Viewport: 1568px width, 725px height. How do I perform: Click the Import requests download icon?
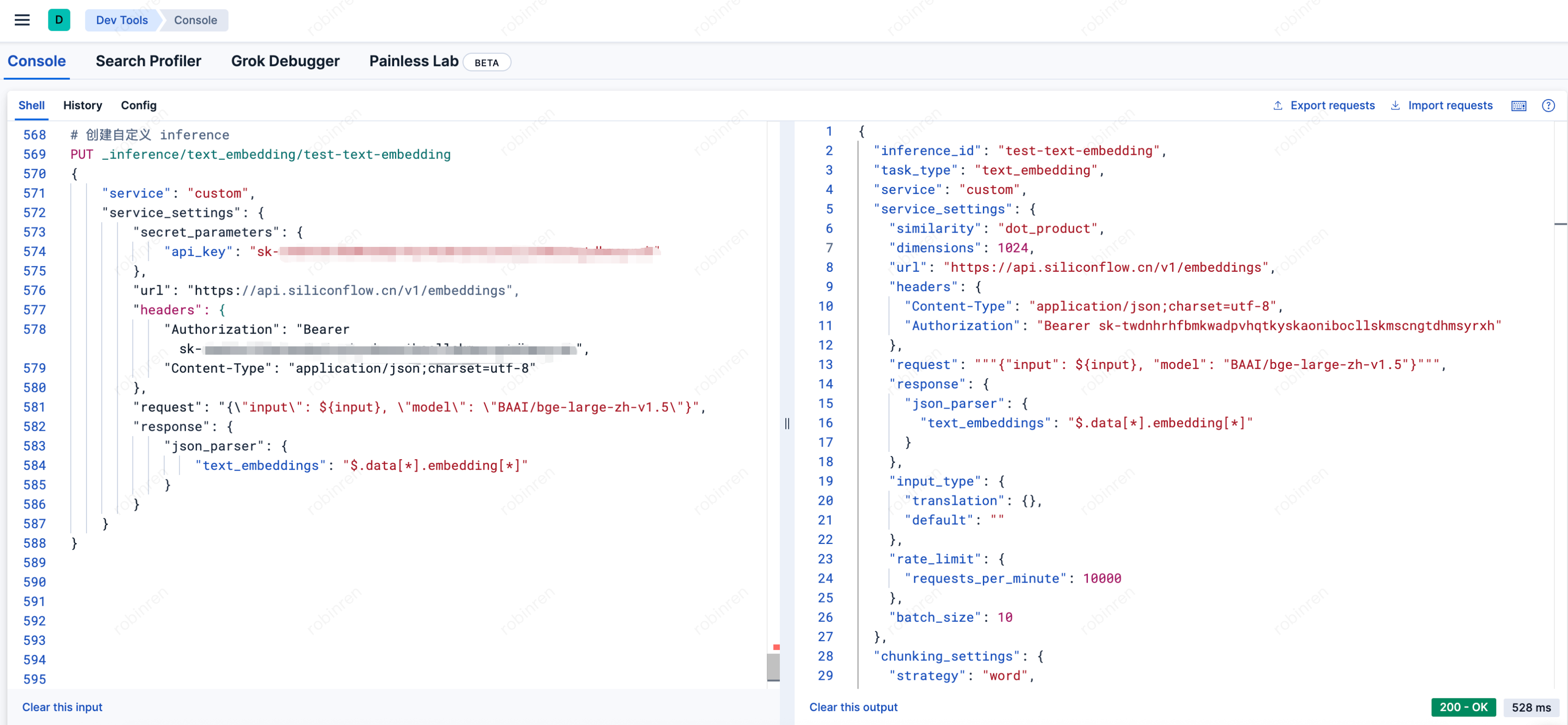[1395, 105]
